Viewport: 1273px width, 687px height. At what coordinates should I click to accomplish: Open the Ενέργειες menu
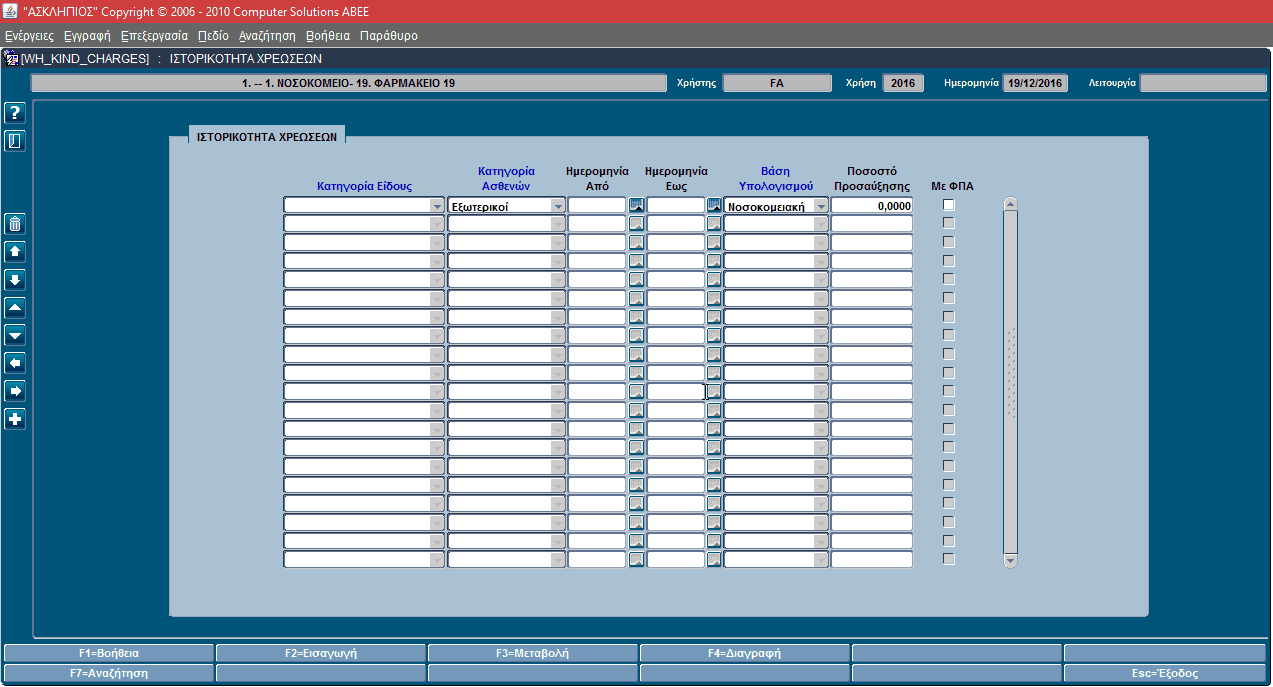click(29, 35)
